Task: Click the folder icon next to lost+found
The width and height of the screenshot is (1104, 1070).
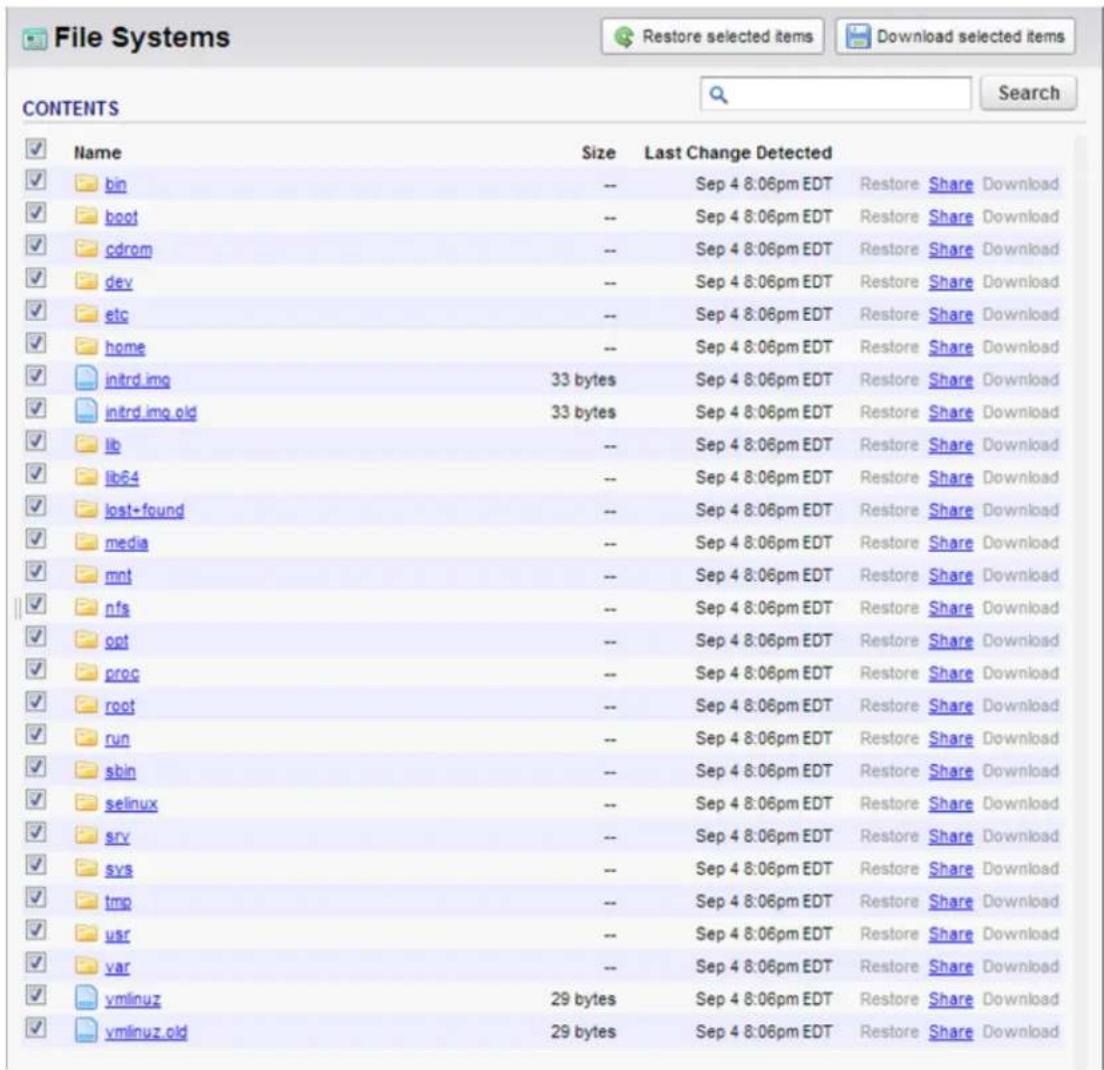Action: (86, 510)
